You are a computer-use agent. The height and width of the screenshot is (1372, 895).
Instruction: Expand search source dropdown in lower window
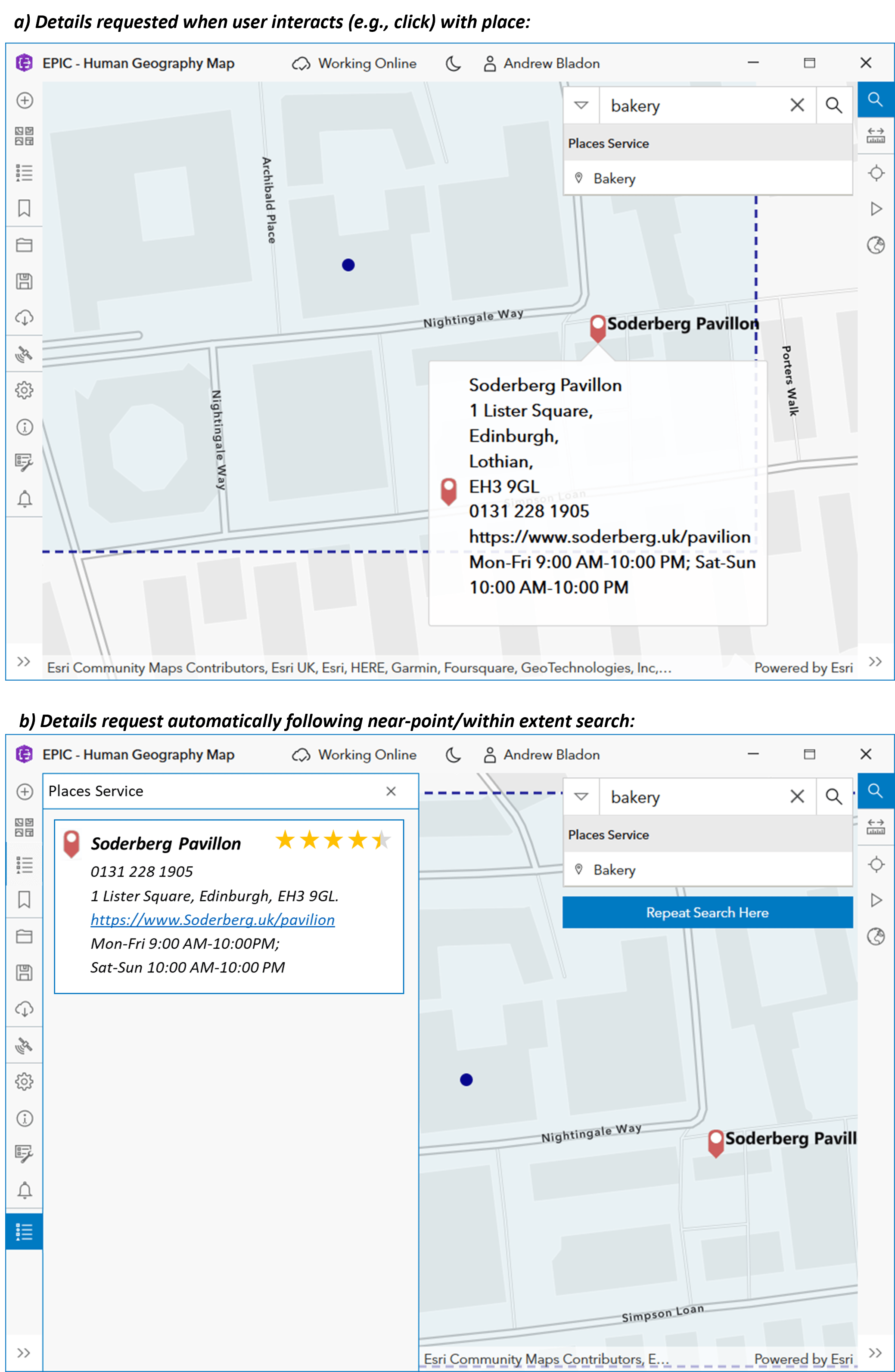coord(581,797)
